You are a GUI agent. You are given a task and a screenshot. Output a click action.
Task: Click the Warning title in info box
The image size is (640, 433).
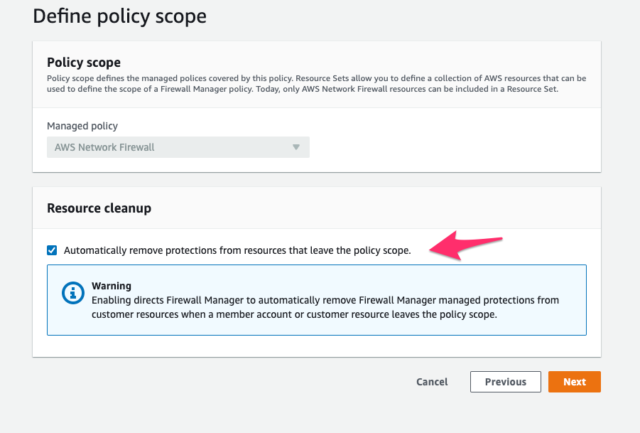111,286
